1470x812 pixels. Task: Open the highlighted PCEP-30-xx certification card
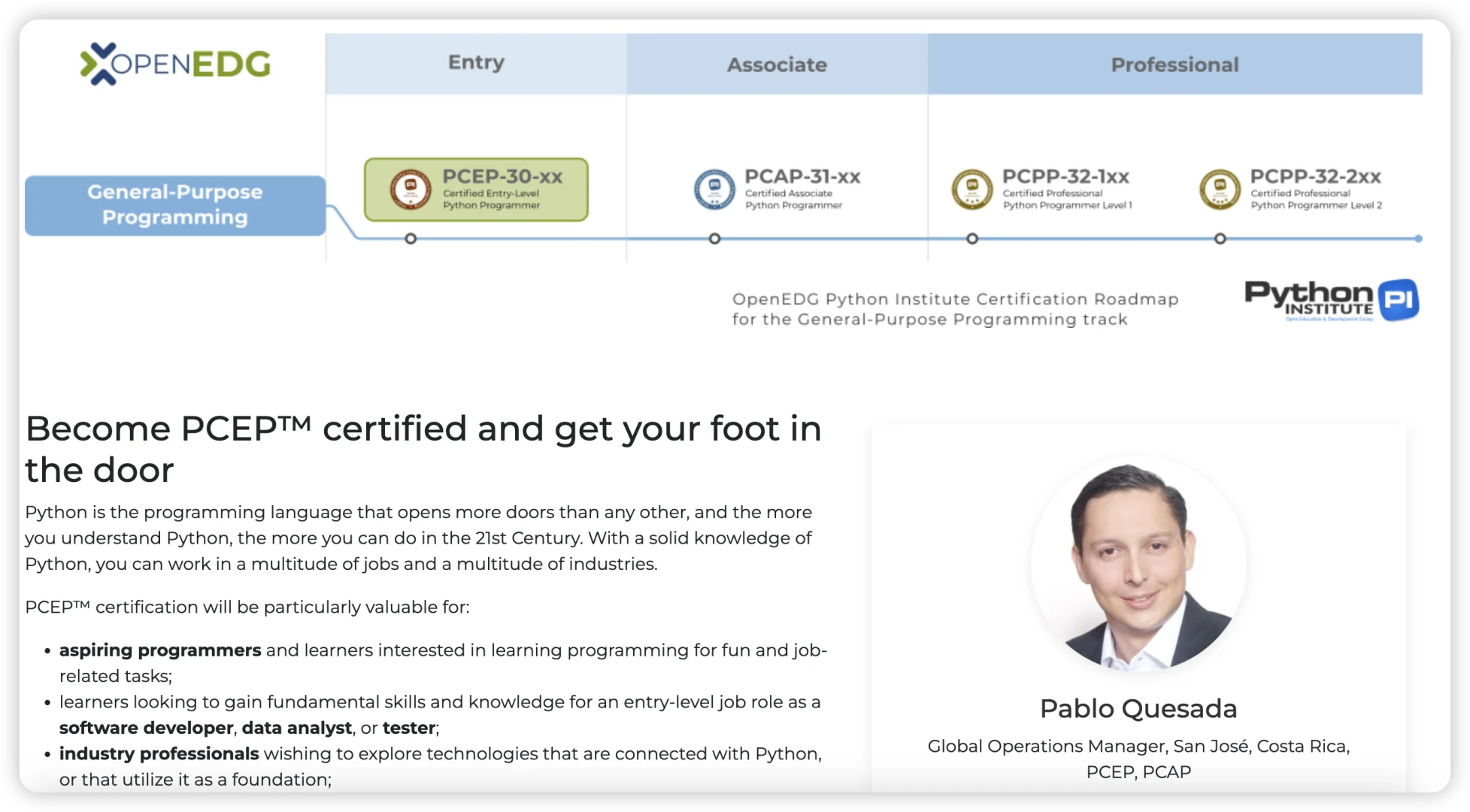click(x=476, y=189)
